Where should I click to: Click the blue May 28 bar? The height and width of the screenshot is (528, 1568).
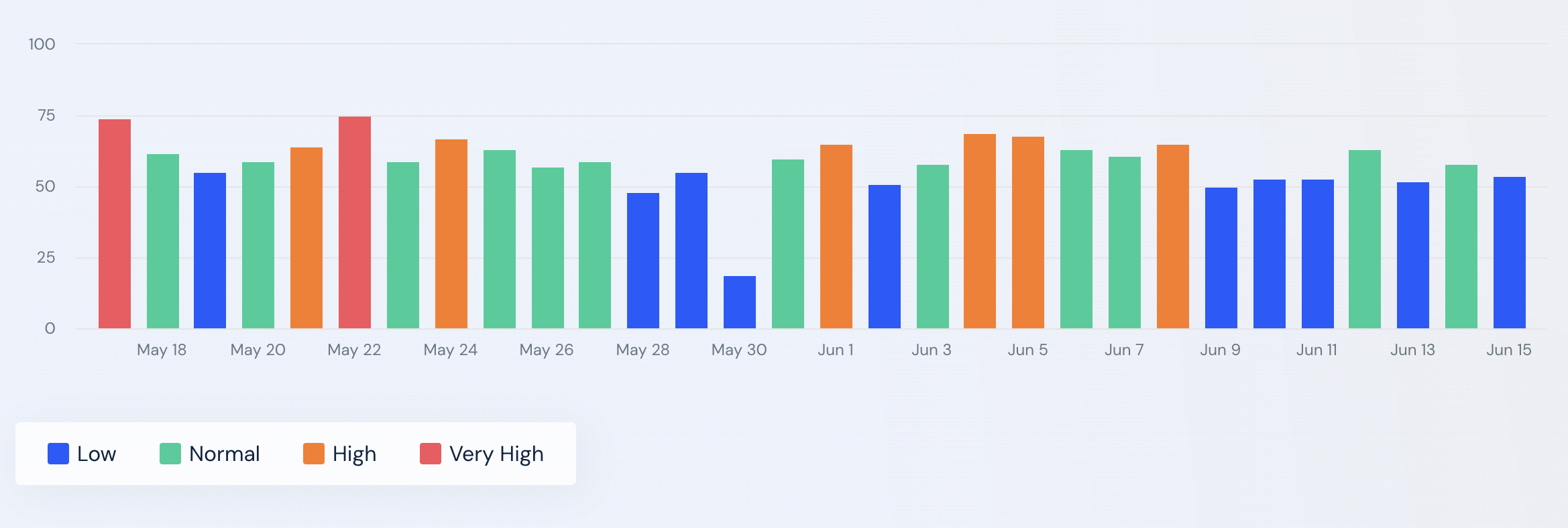point(643,261)
